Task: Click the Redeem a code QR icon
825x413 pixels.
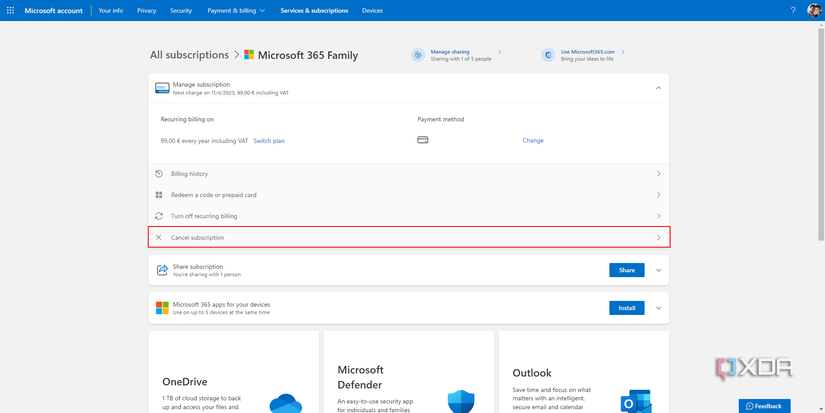Action: [159, 195]
